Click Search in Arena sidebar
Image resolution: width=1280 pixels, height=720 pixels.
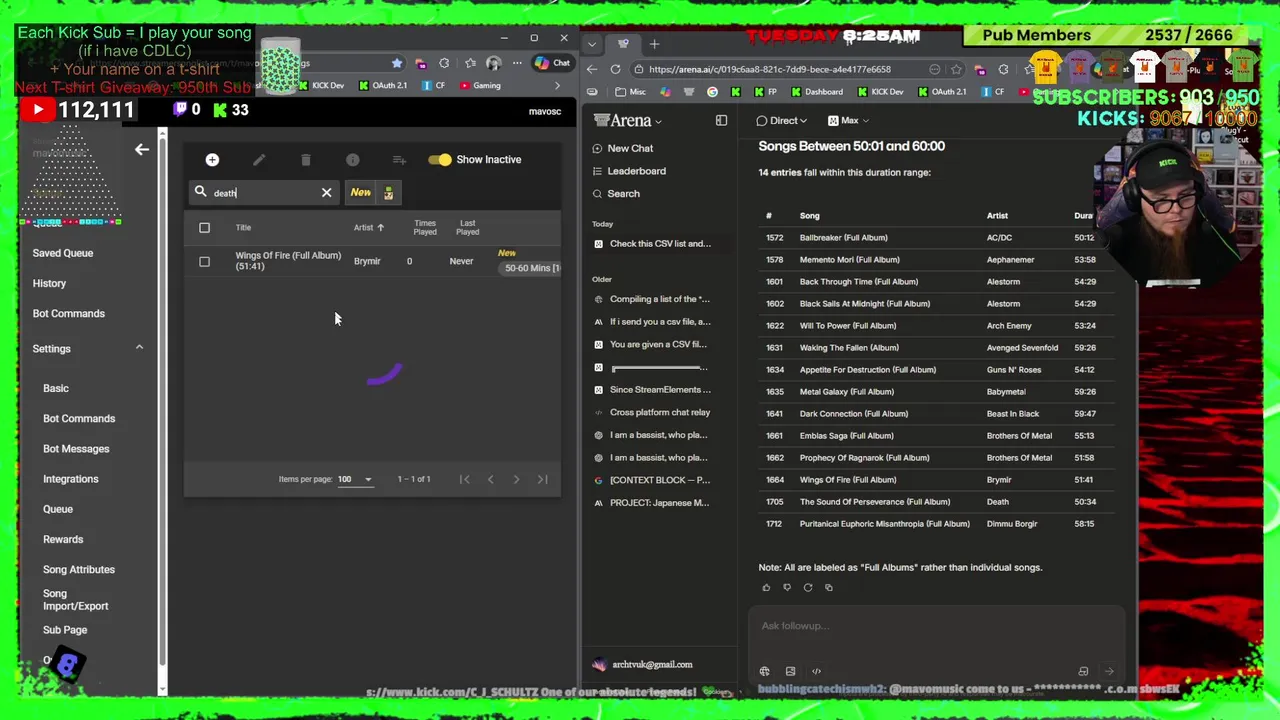[x=616, y=194]
